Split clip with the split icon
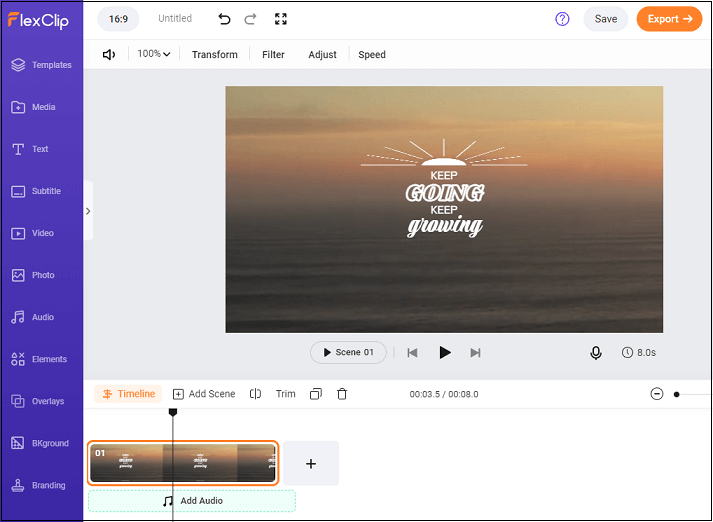Viewport: 713px width, 522px height. tap(256, 394)
